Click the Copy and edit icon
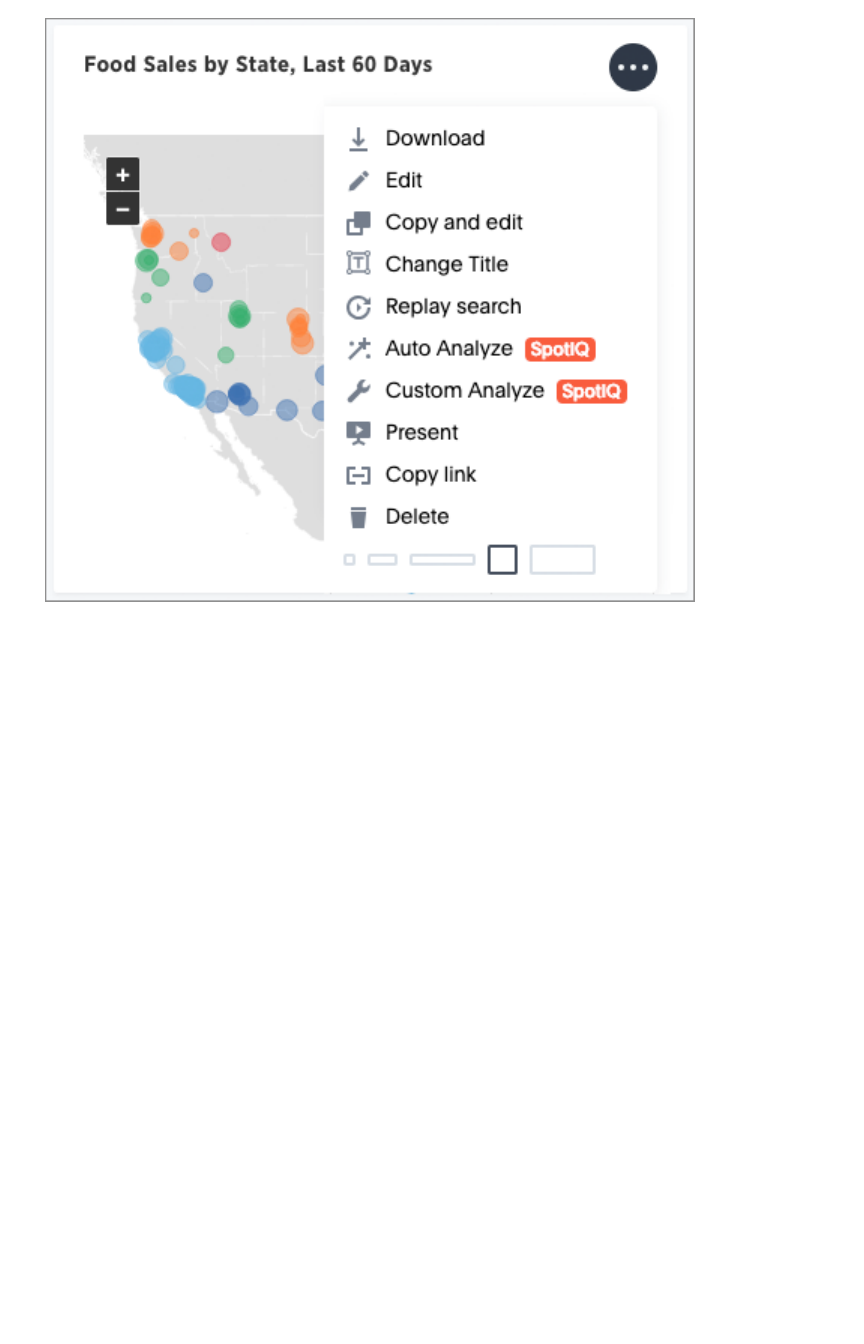 pyautogui.click(x=358, y=223)
